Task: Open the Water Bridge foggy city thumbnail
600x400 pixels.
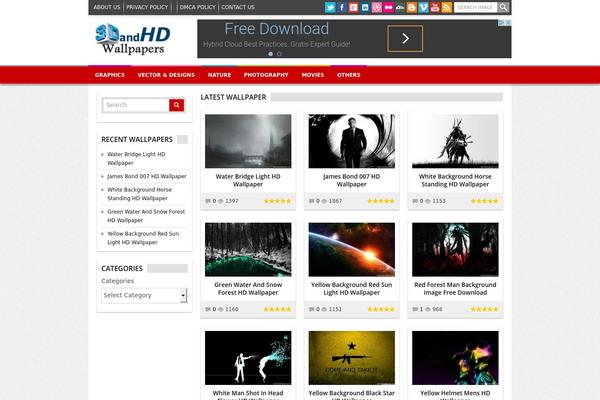Action: click(x=248, y=141)
